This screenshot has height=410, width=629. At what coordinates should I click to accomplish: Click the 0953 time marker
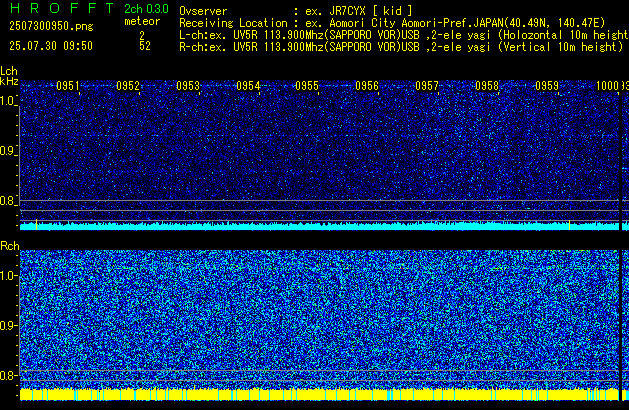tap(188, 86)
